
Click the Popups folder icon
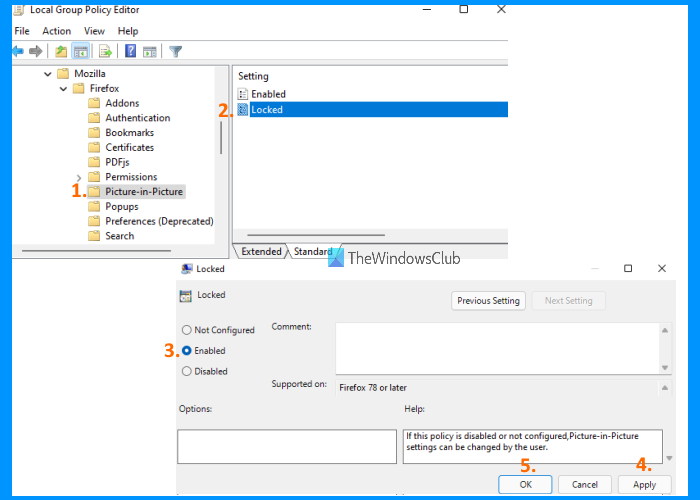point(94,206)
